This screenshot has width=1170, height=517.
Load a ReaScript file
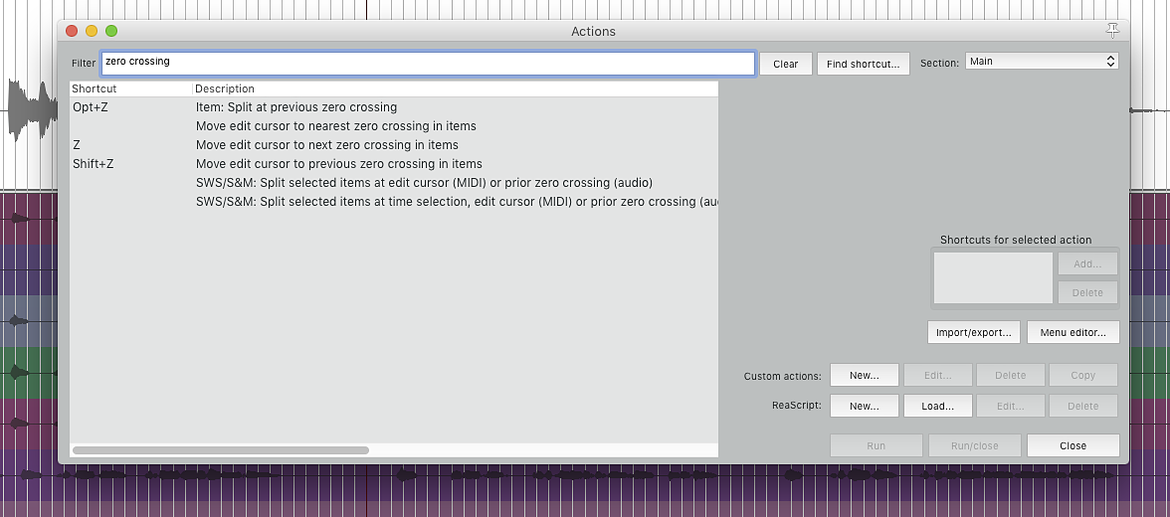938,406
